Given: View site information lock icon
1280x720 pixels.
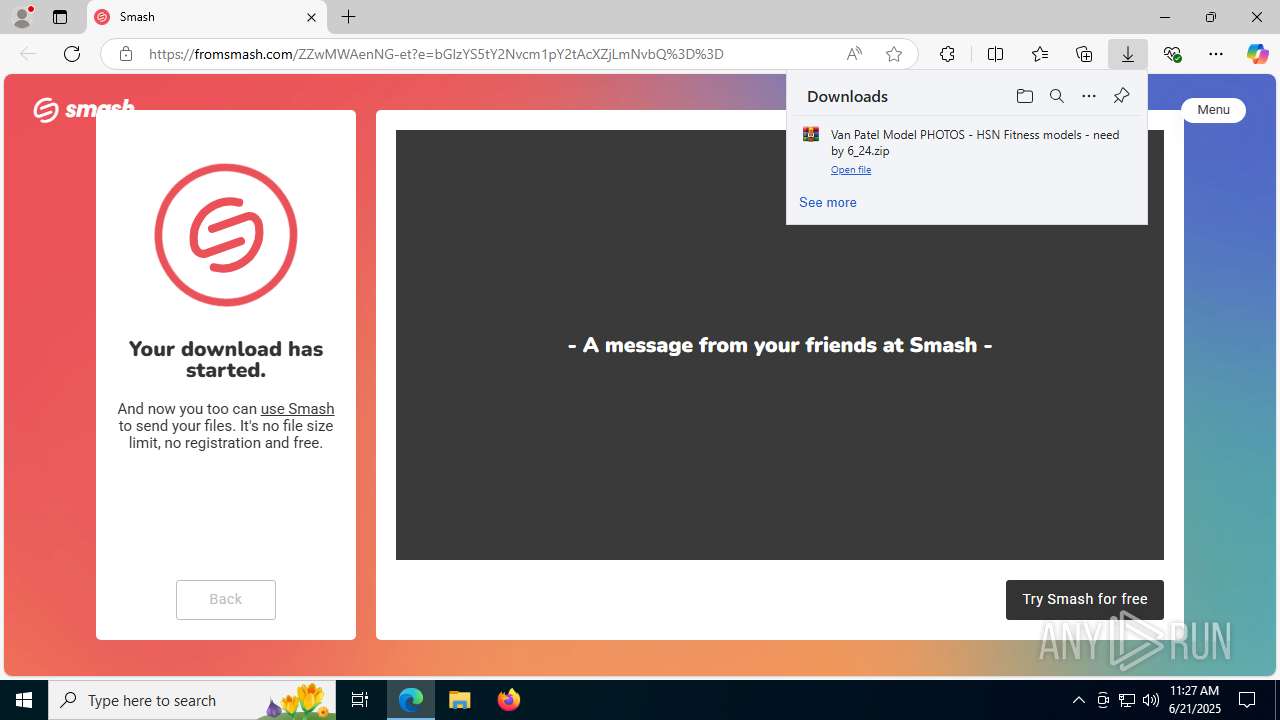Looking at the screenshot, I should 126,54.
